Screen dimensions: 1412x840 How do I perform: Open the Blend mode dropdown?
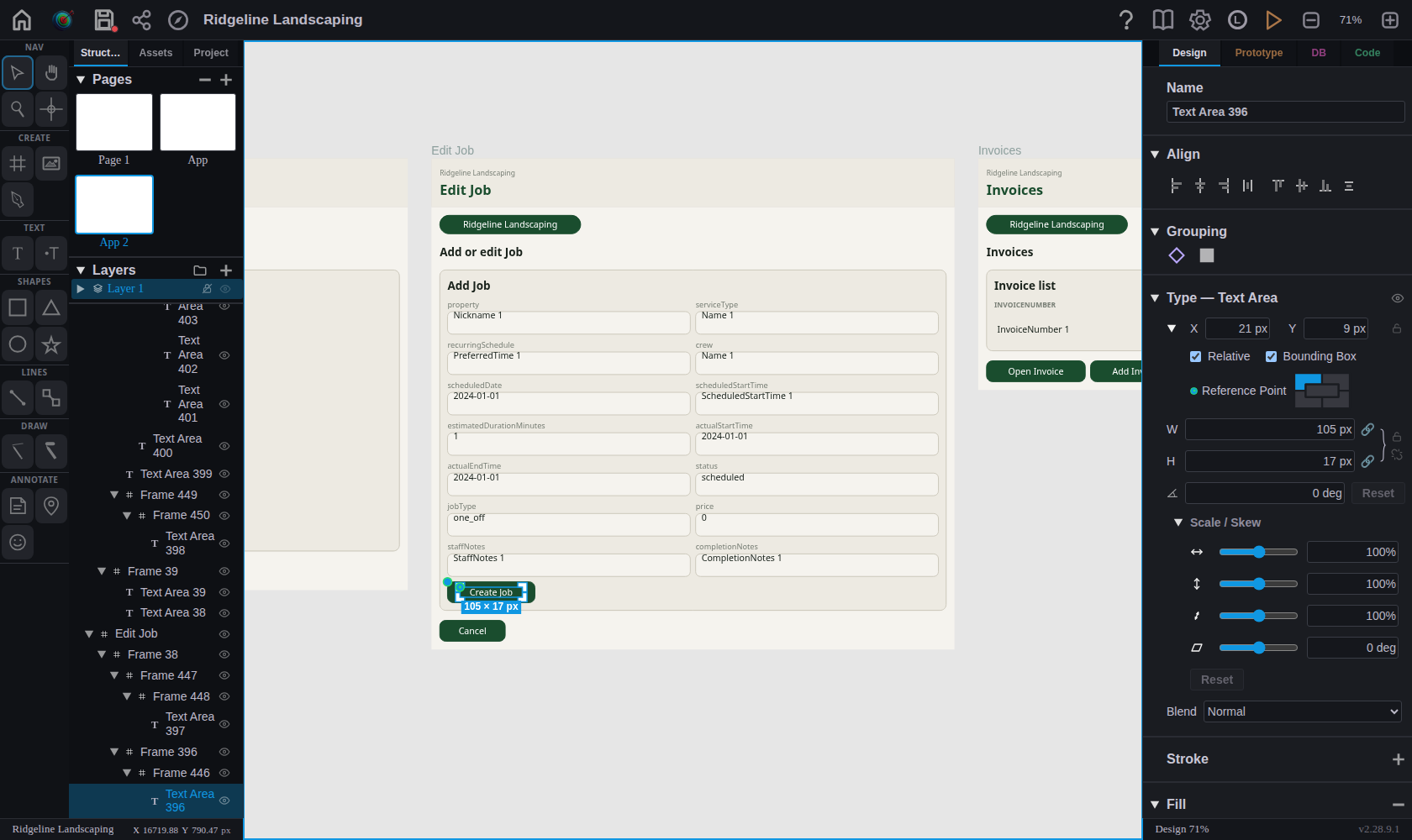point(1303,711)
